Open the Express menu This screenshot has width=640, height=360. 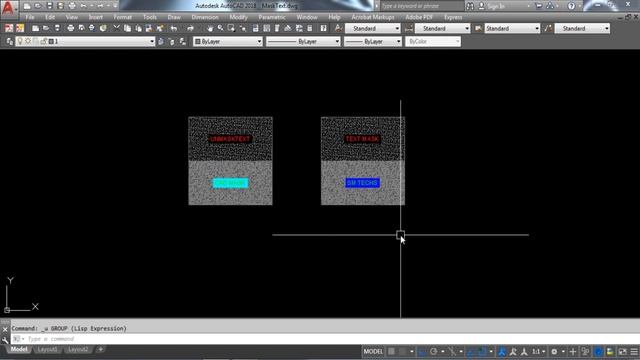tap(453, 17)
